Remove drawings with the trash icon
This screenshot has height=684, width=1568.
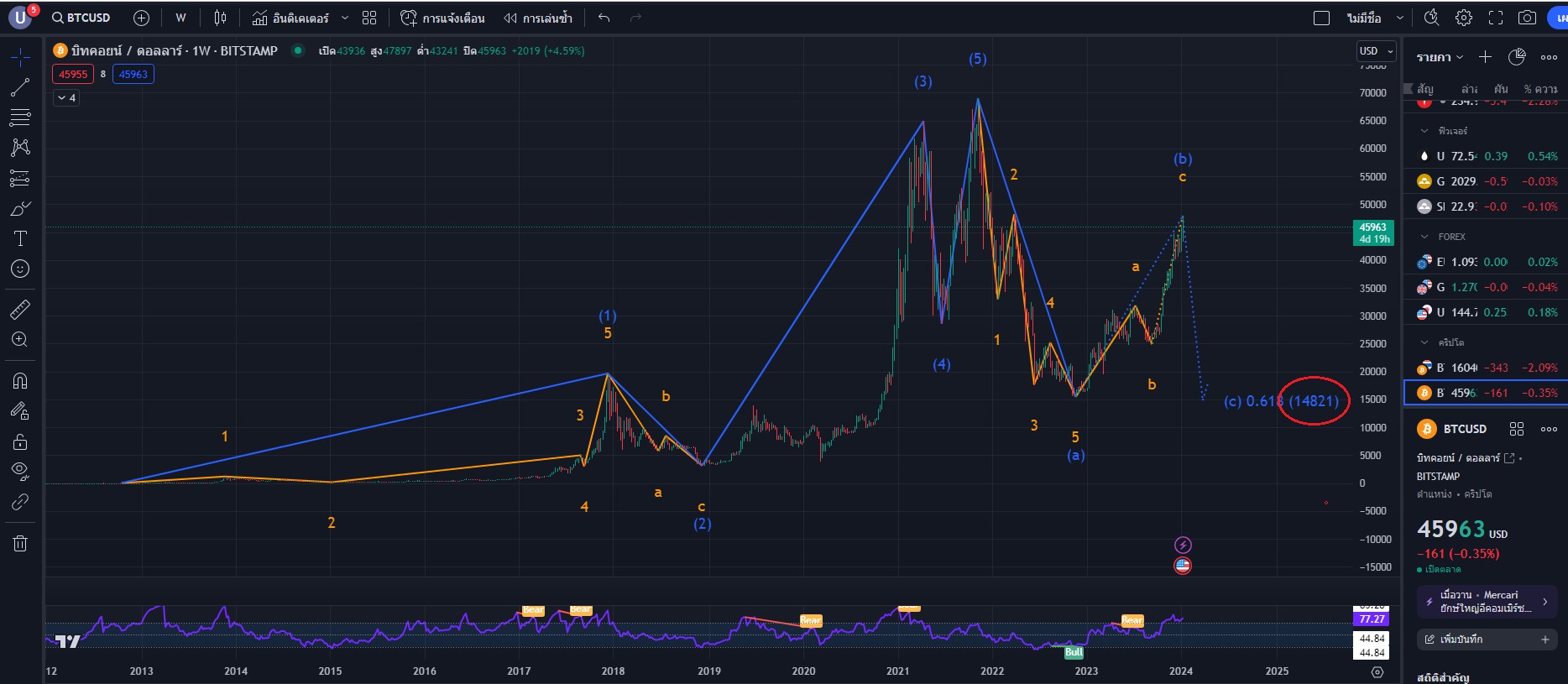point(20,544)
